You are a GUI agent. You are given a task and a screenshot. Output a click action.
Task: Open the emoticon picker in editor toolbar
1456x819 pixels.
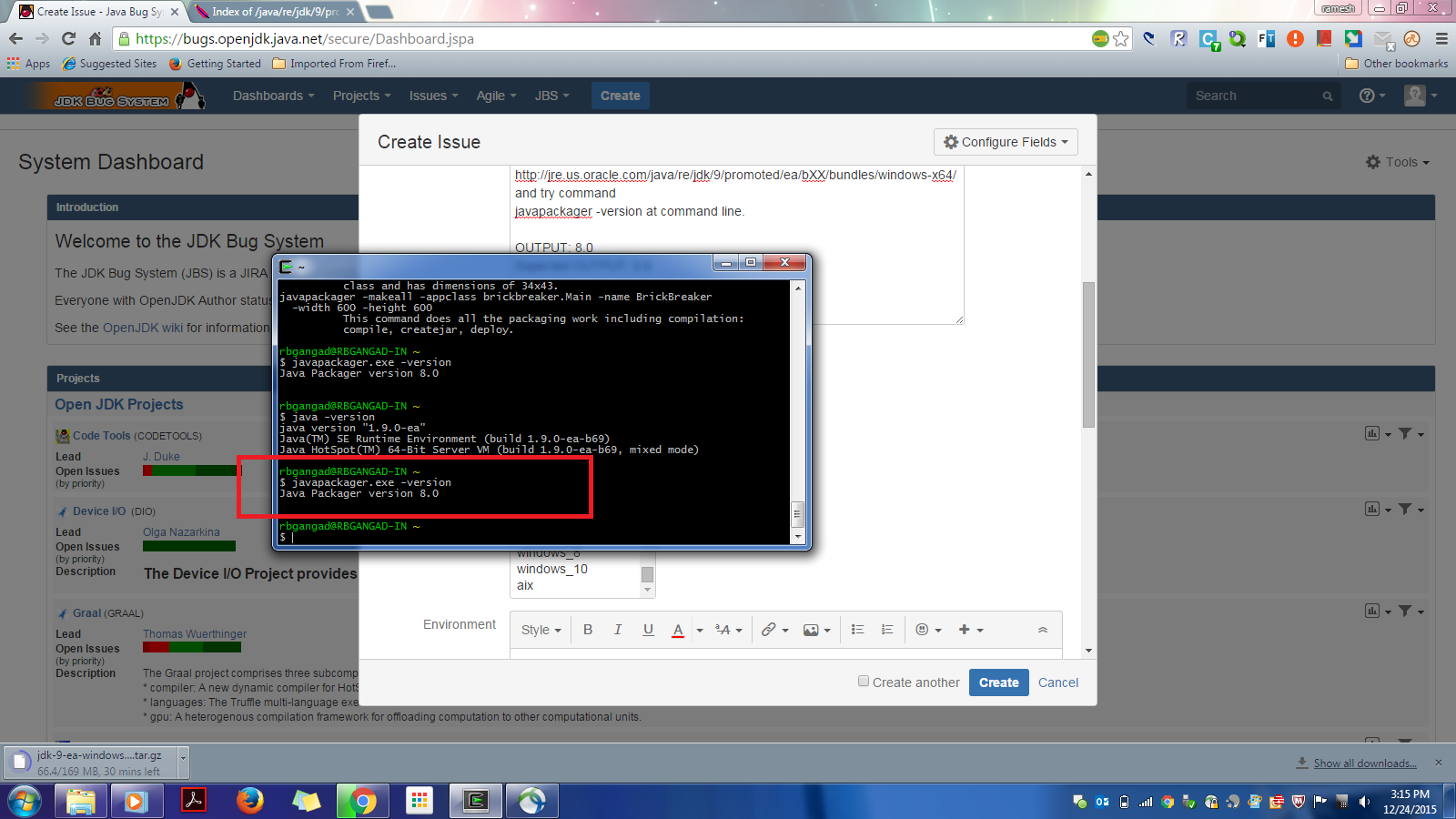coord(923,630)
